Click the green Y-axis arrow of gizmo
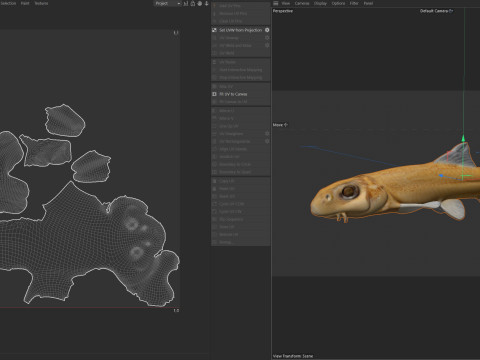Screen dimensions: 480x360 [463, 138]
